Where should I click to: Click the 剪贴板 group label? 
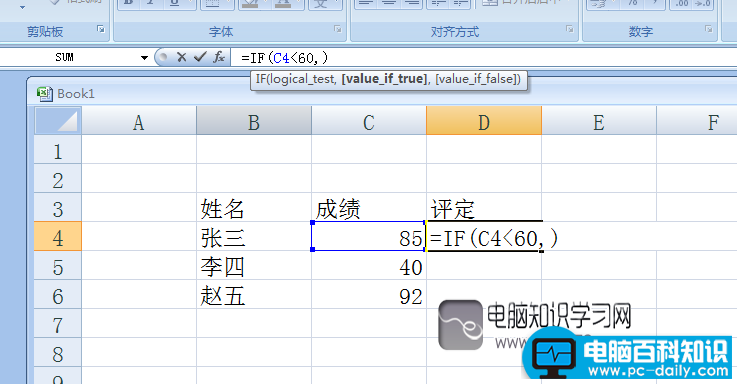(45, 31)
